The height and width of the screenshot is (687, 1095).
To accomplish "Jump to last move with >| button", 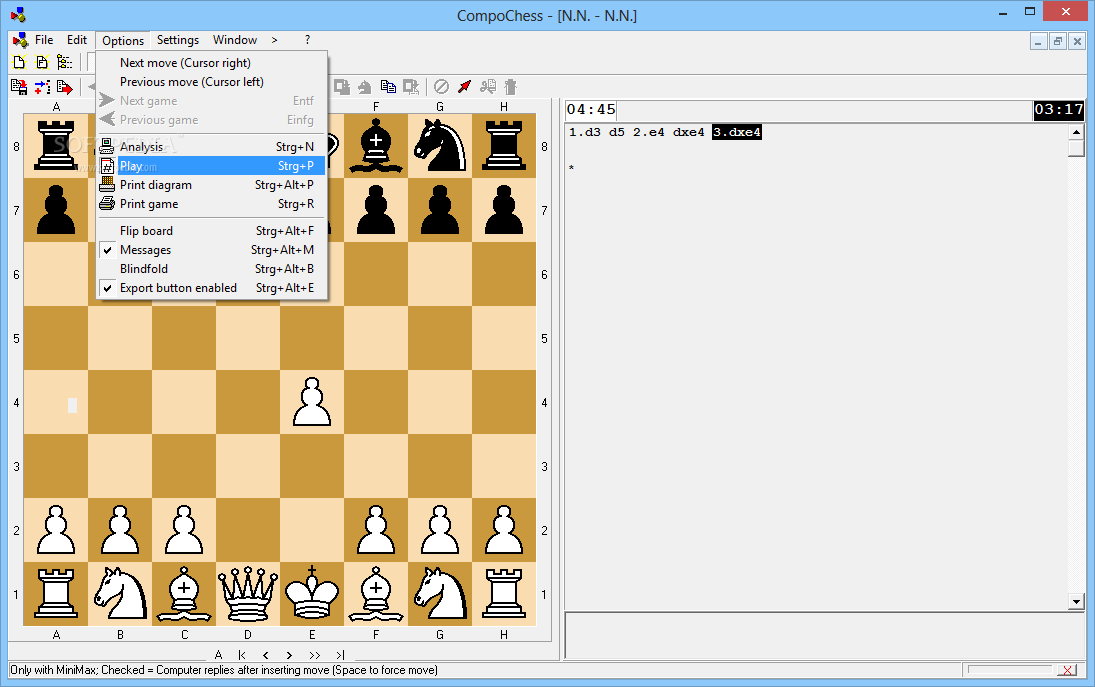I will pyautogui.click(x=340, y=655).
